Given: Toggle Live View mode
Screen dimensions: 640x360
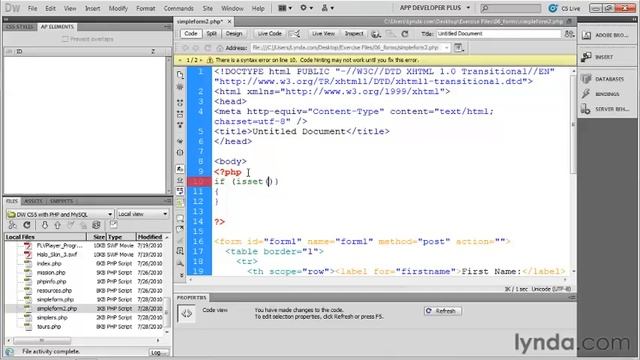Looking at the screenshot, I should click(323, 34).
